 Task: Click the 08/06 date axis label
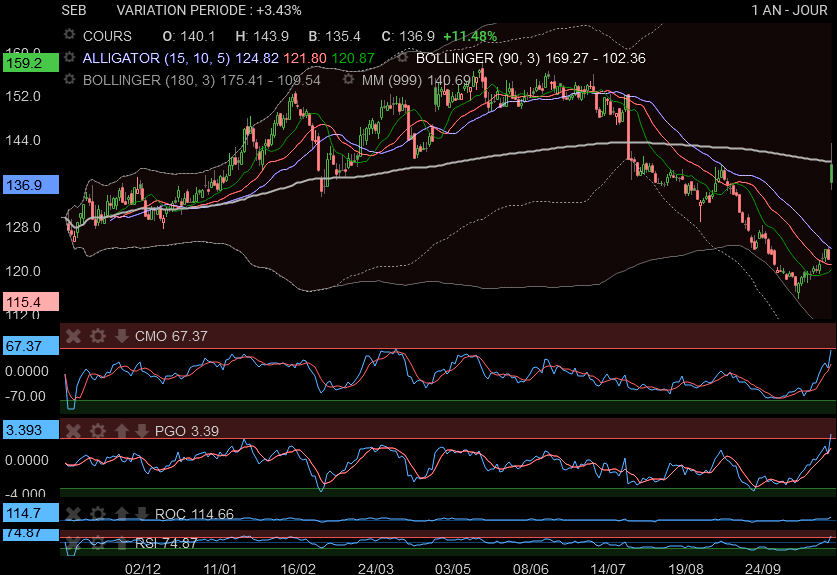[531, 568]
